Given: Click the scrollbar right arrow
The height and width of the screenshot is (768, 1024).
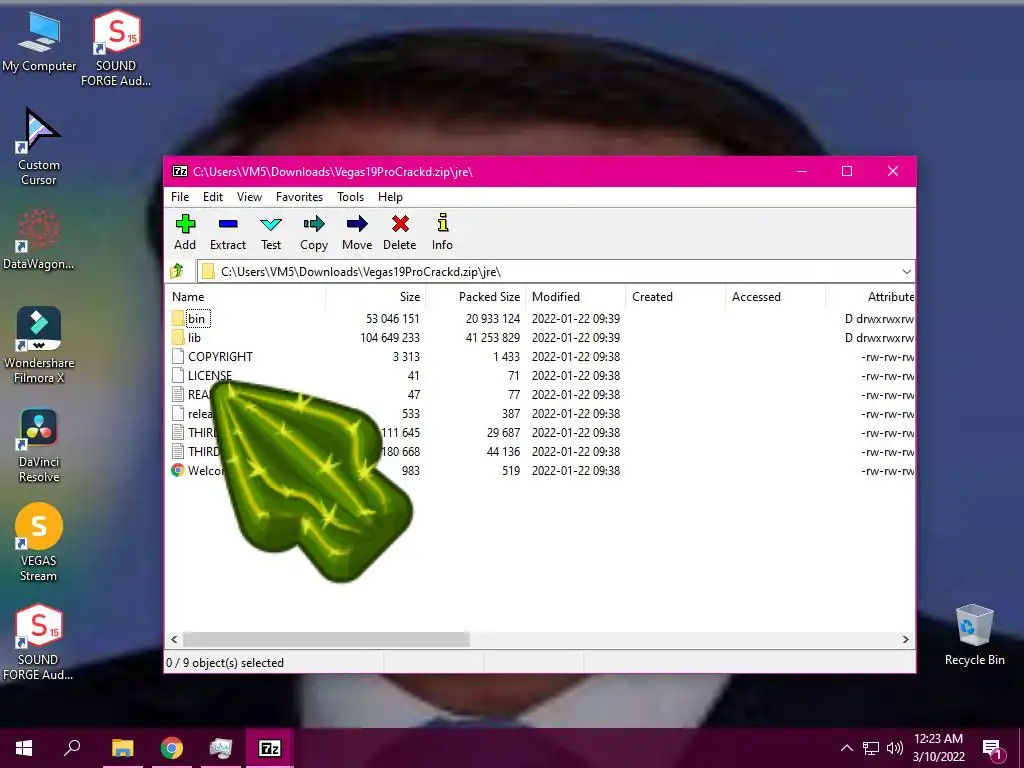Looking at the screenshot, I should 906,639.
